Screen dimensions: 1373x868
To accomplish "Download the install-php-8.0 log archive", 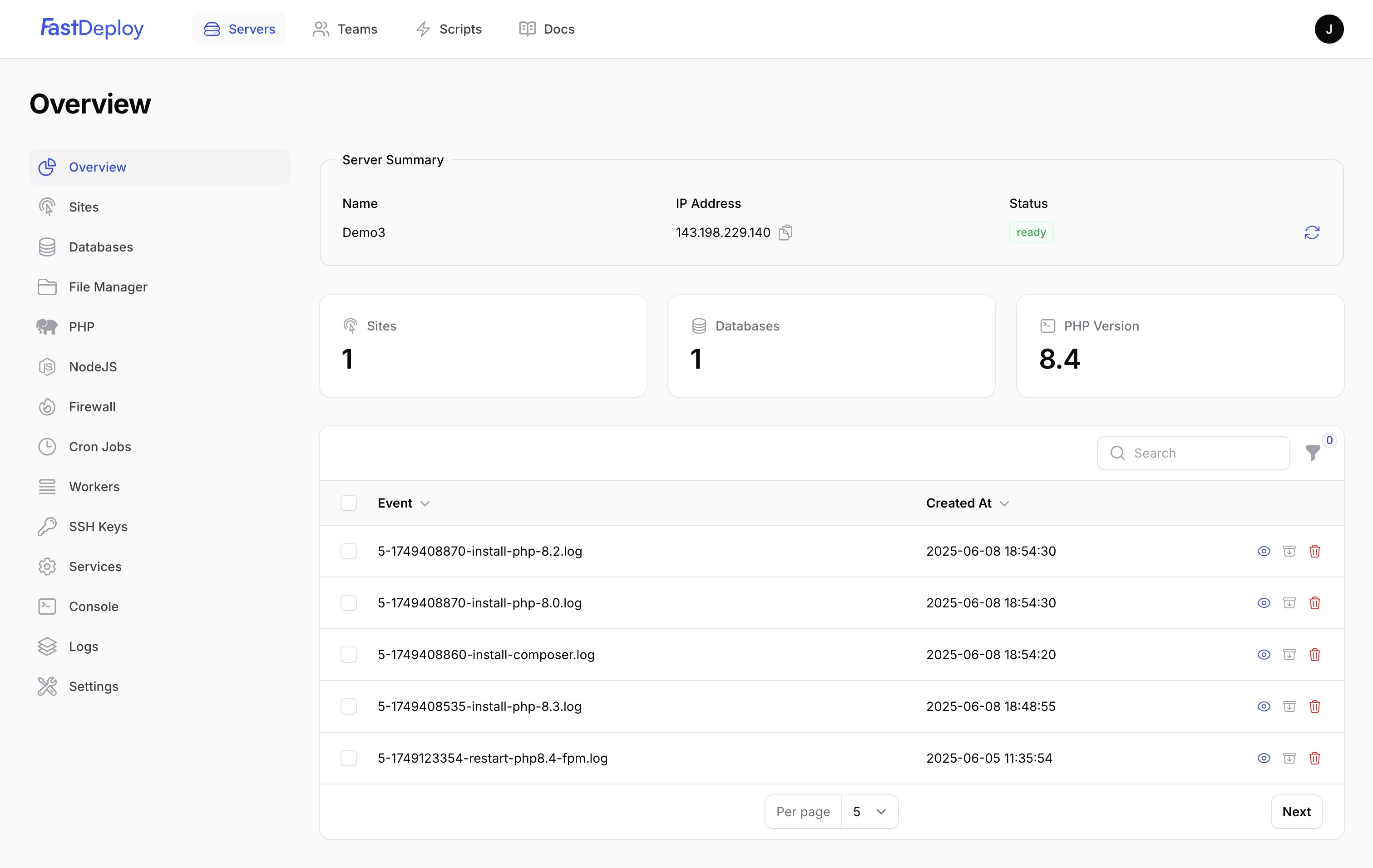I will (1290, 603).
